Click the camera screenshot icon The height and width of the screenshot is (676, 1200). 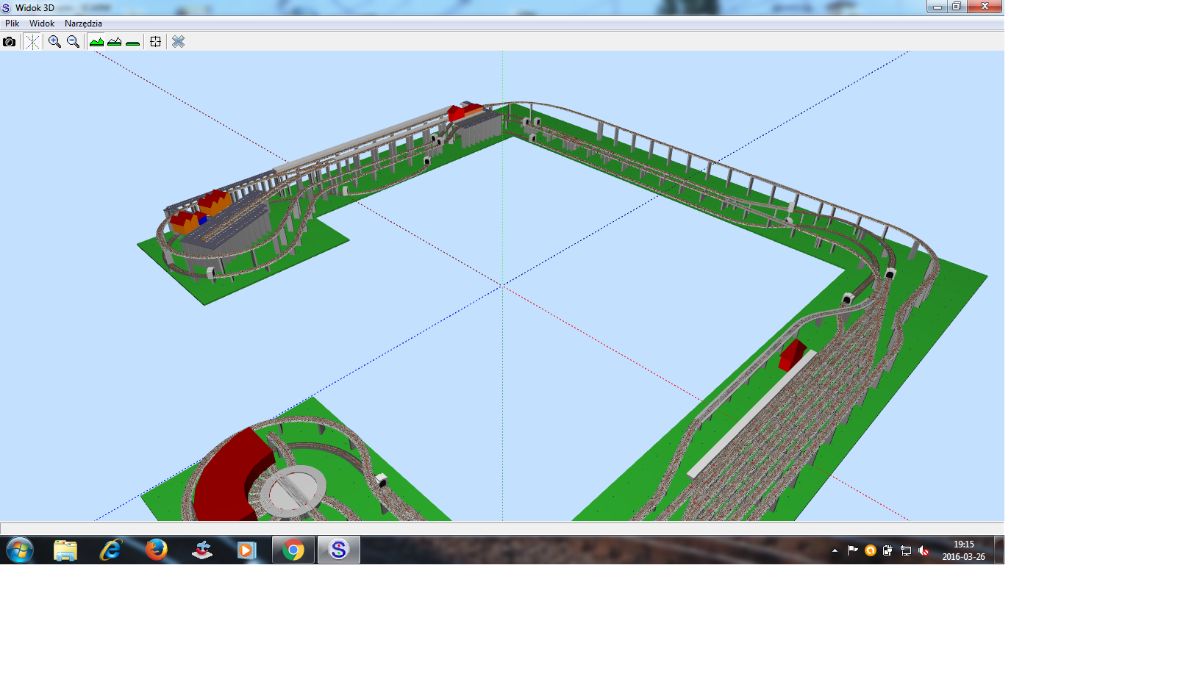[x=9, y=42]
